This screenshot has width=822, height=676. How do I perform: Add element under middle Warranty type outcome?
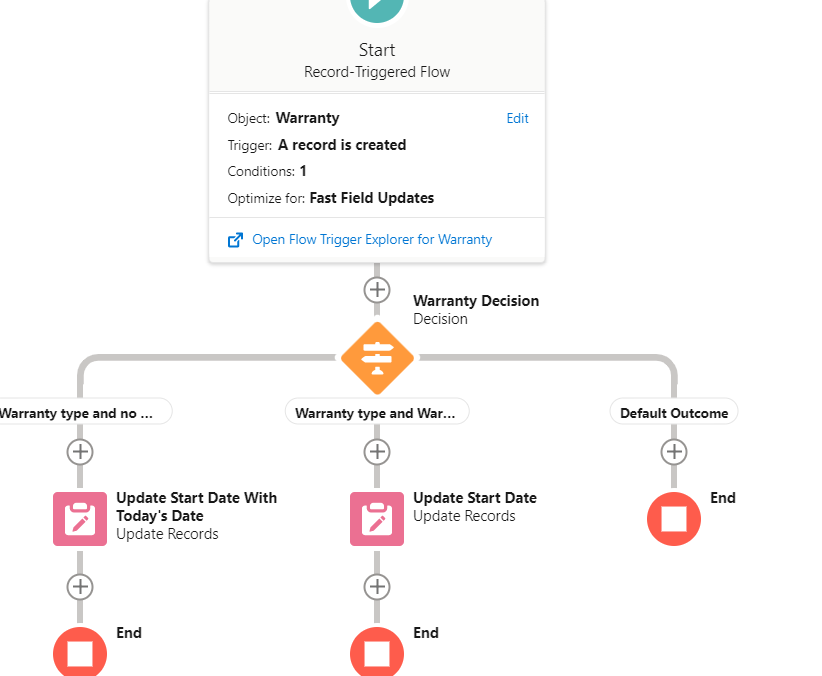377,452
